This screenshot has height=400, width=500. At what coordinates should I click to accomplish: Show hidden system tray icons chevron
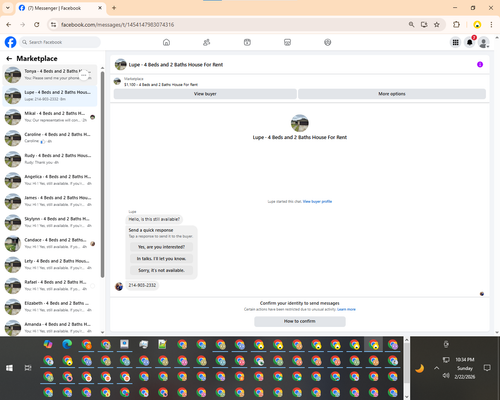tap(436, 368)
